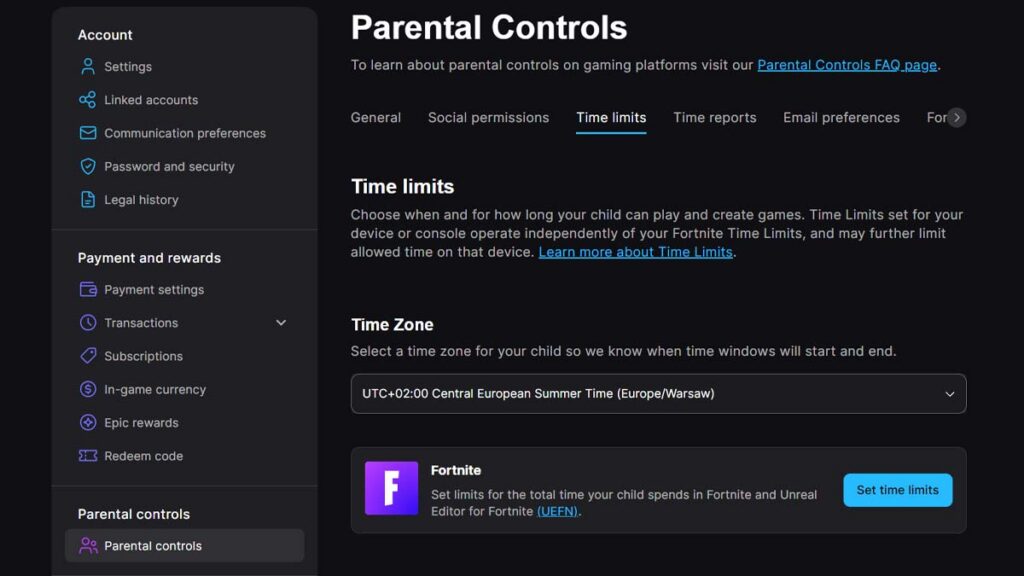
Task: Click the Payment settings wallet icon
Action: (88, 289)
